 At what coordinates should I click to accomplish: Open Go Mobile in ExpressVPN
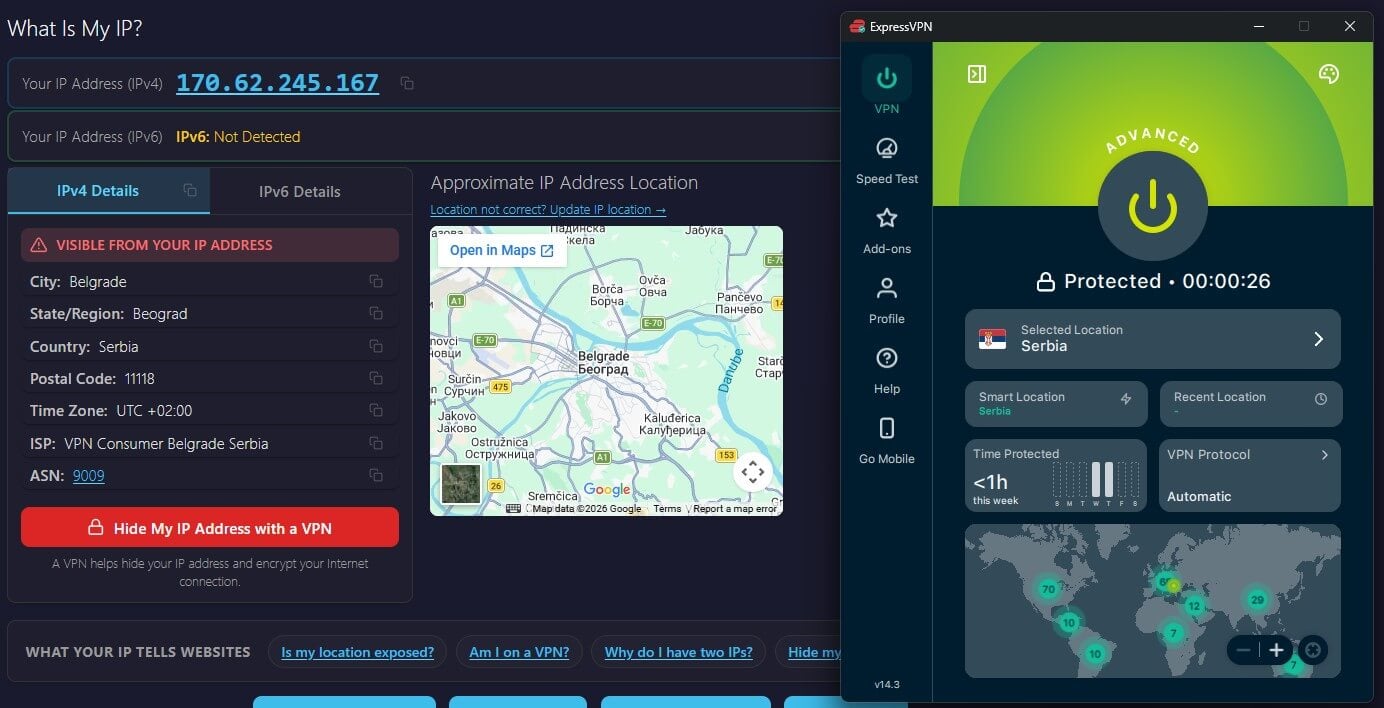pos(886,440)
